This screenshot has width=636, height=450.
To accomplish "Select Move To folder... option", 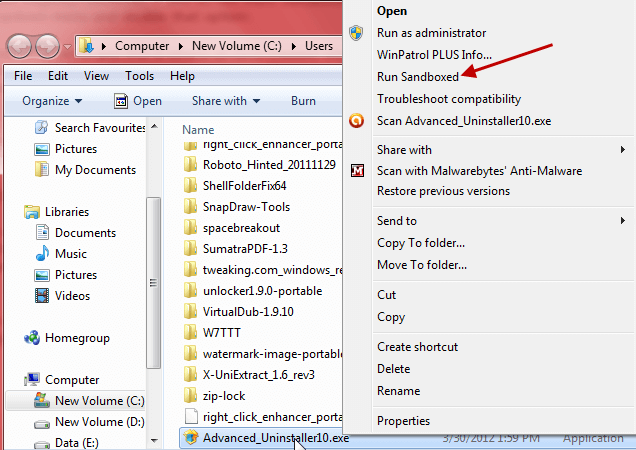I will 422,265.
